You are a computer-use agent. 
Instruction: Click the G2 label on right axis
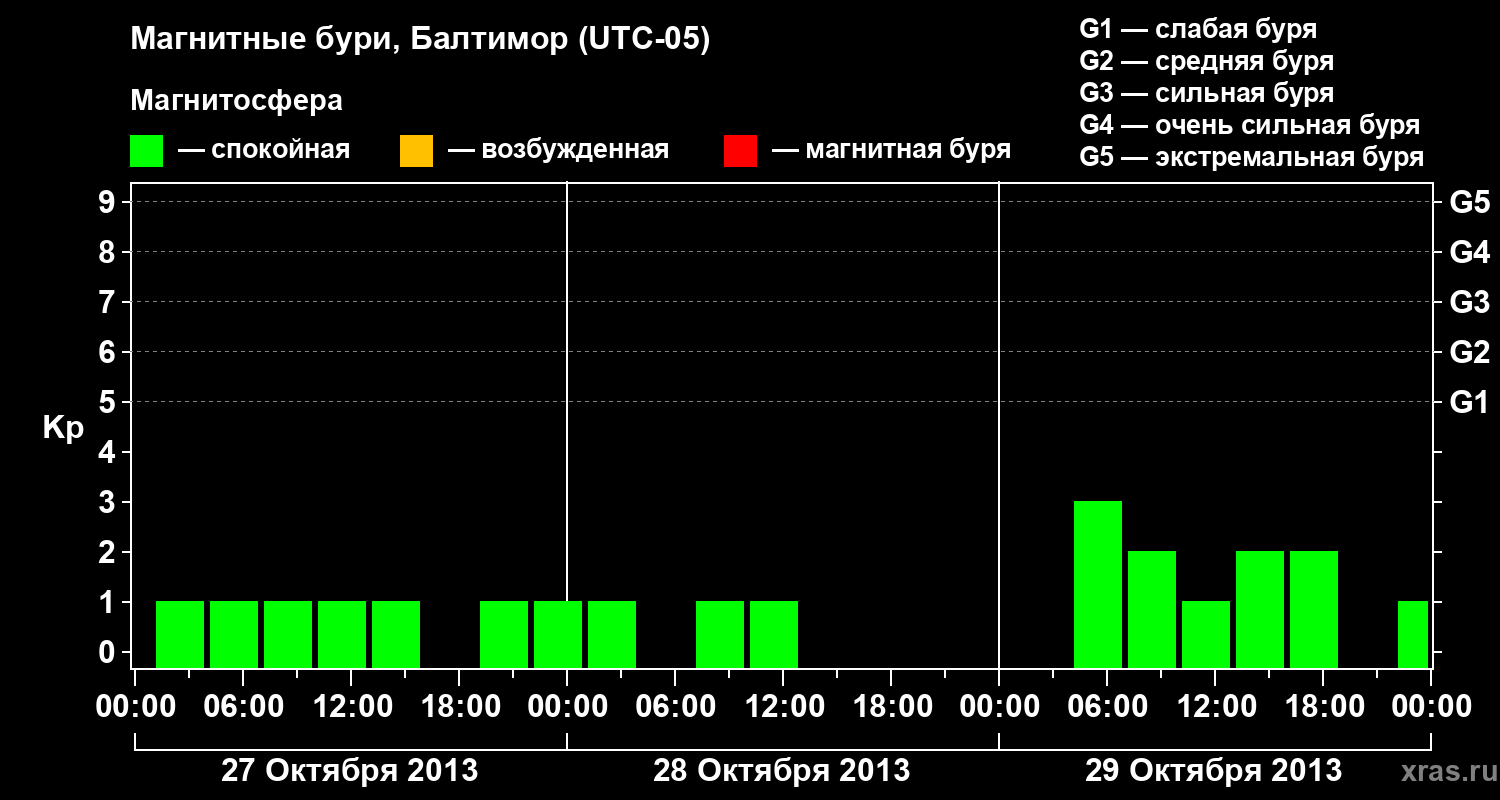tap(1469, 353)
